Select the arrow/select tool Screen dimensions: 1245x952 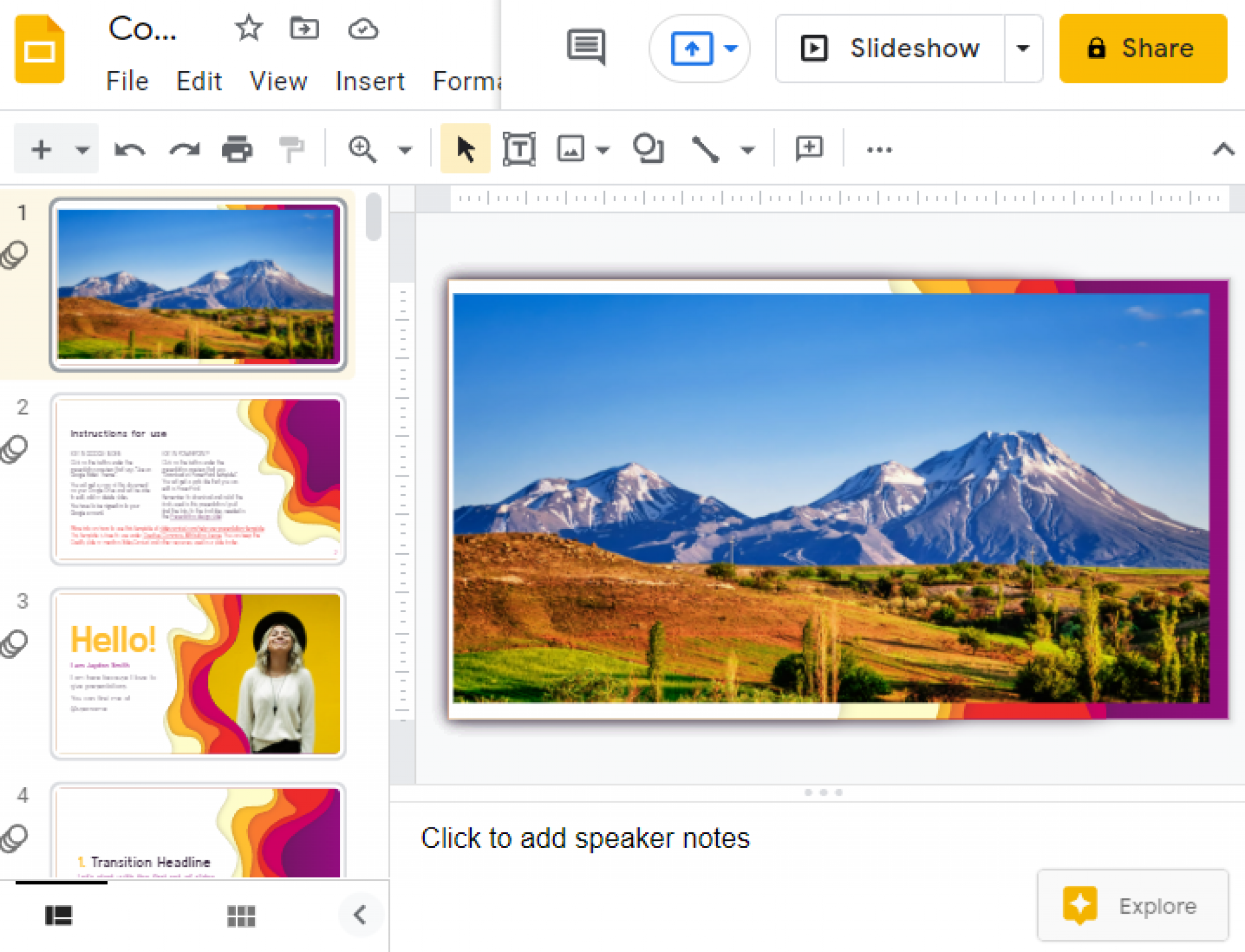(x=462, y=148)
